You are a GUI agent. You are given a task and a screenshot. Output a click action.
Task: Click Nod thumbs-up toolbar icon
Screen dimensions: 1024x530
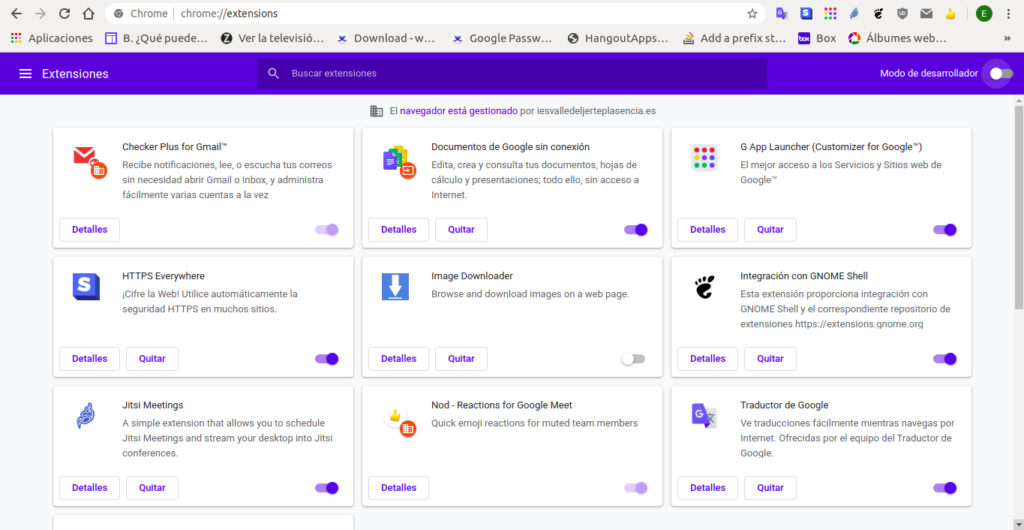pyautogui.click(x=950, y=13)
